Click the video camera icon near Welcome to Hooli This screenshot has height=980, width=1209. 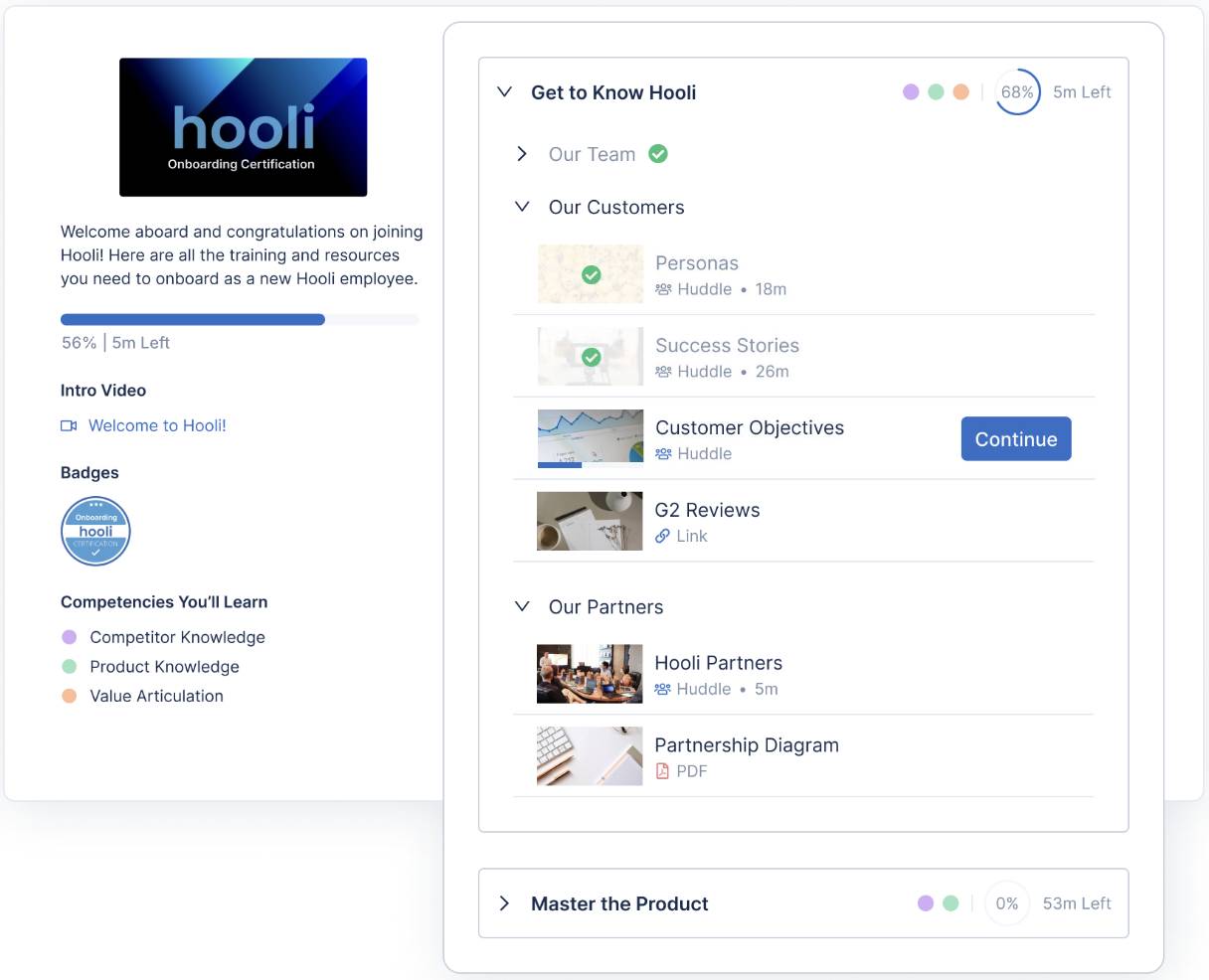pos(69,425)
